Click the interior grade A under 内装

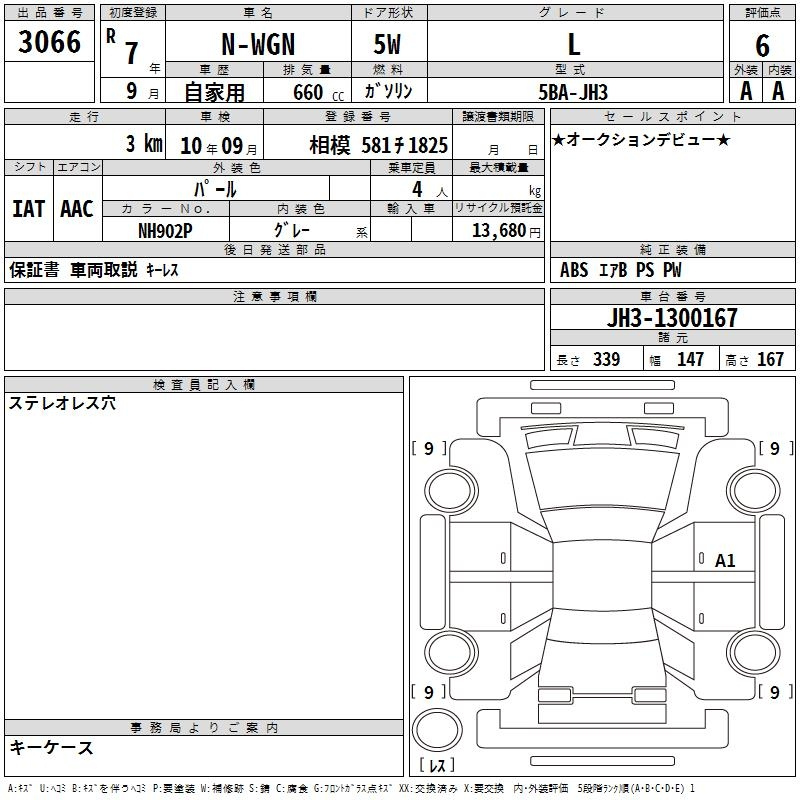(779, 90)
